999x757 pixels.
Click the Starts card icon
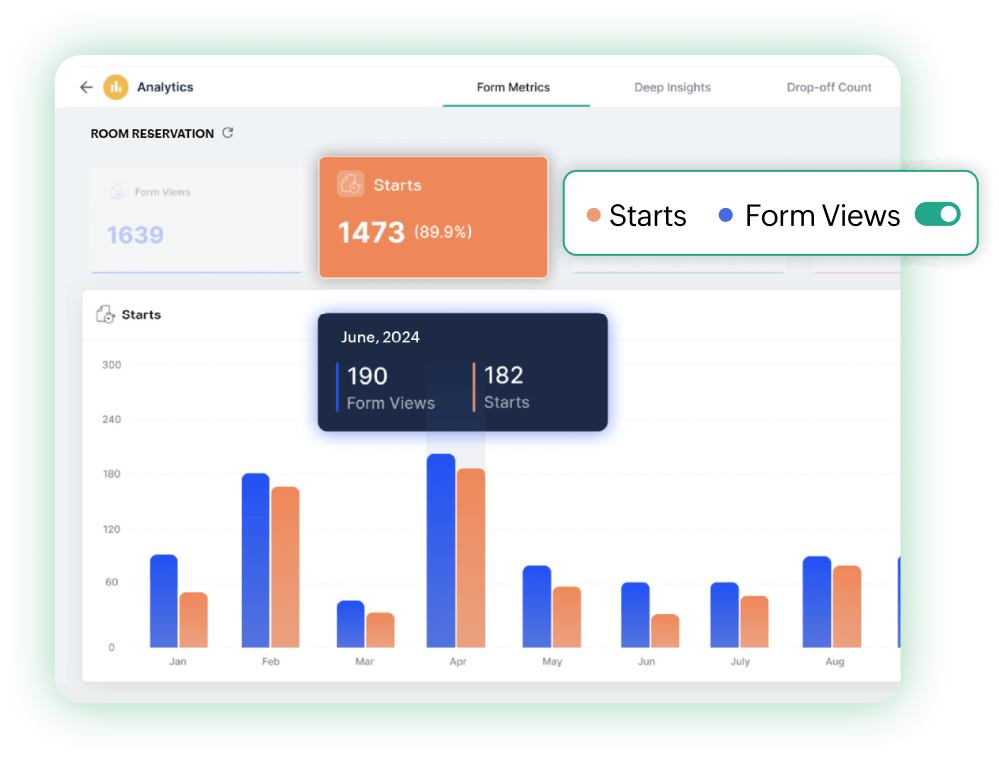pos(350,184)
